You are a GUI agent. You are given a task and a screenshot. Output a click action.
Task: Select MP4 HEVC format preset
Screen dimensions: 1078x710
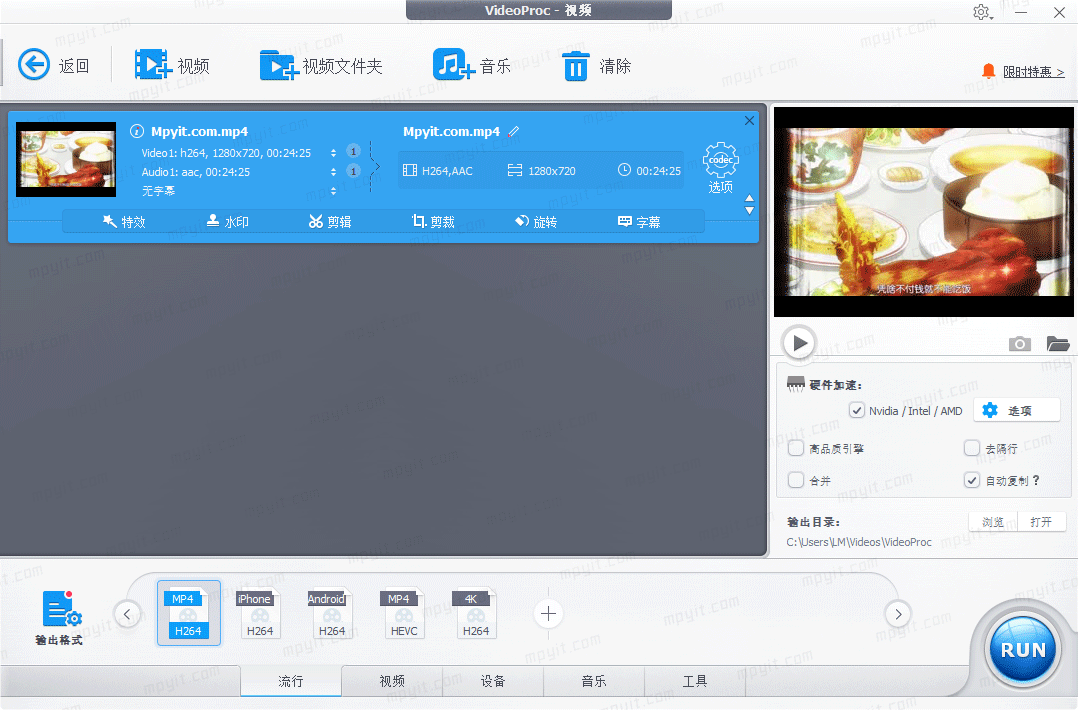point(404,613)
